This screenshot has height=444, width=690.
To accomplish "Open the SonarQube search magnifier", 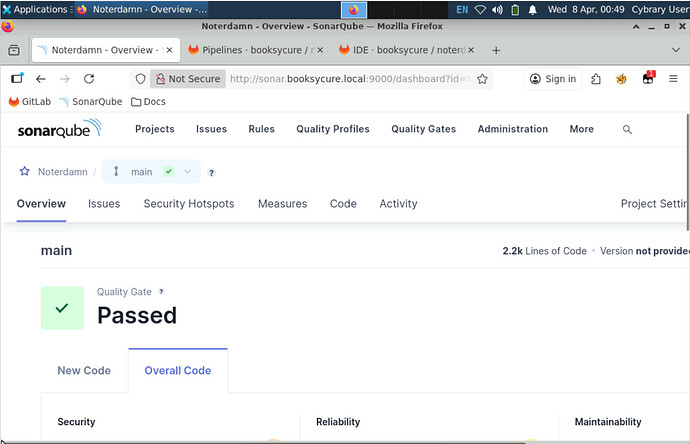I will (627, 130).
